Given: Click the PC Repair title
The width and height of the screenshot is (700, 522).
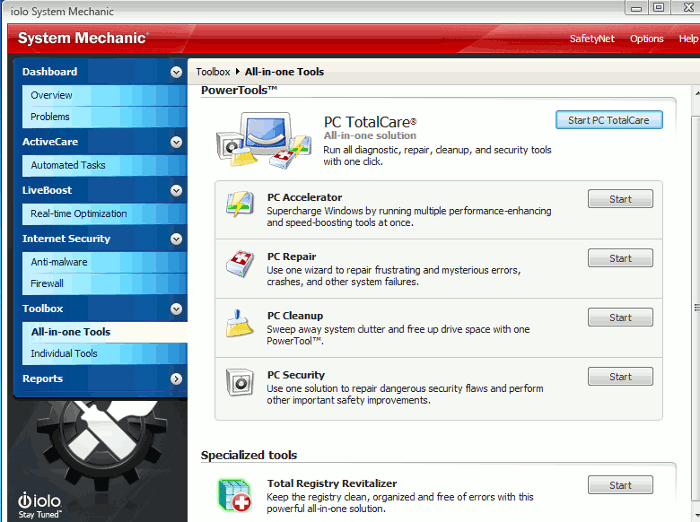Looking at the screenshot, I should (292, 257).
